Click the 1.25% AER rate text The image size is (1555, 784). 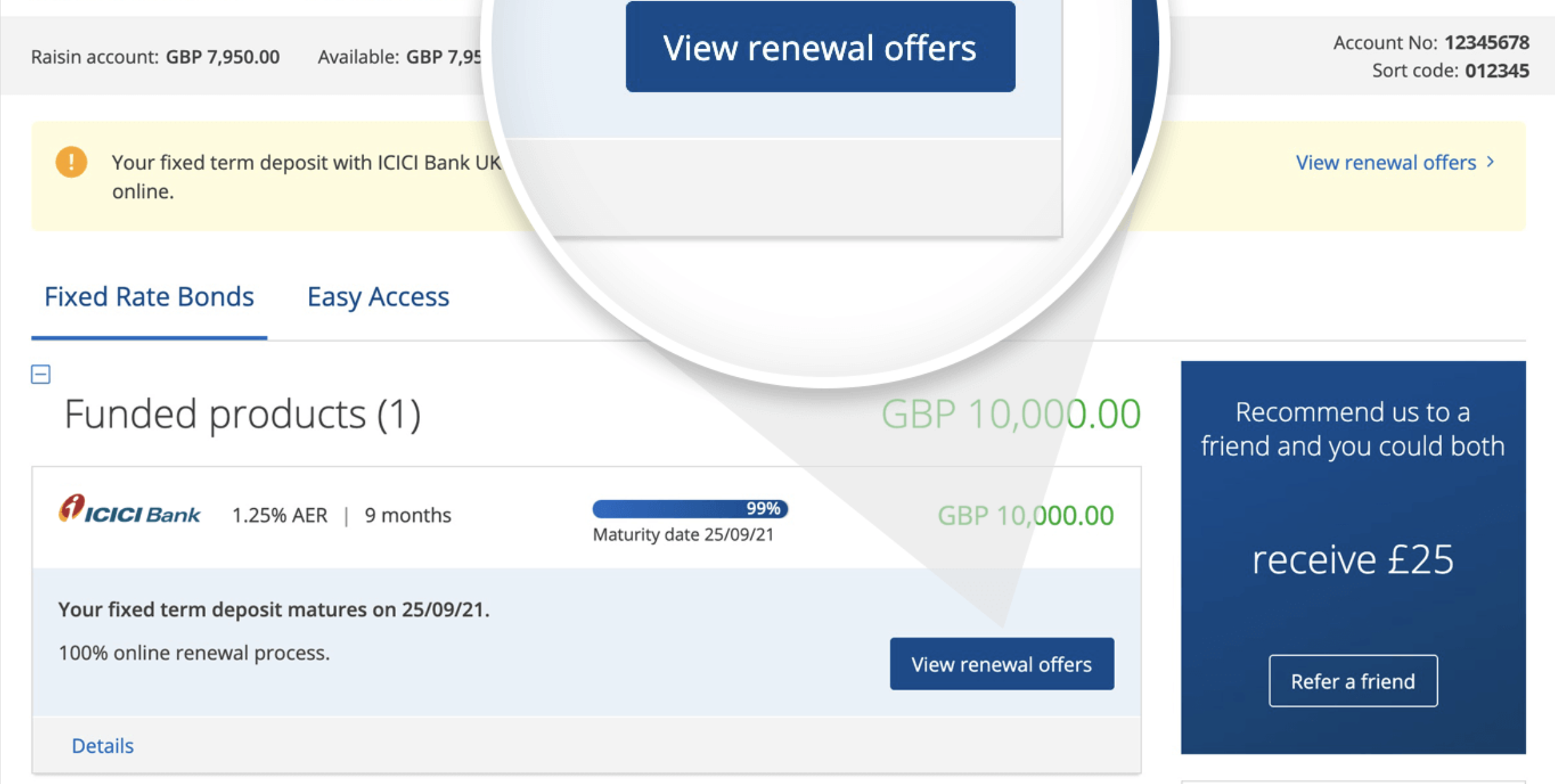pos(279,516)
